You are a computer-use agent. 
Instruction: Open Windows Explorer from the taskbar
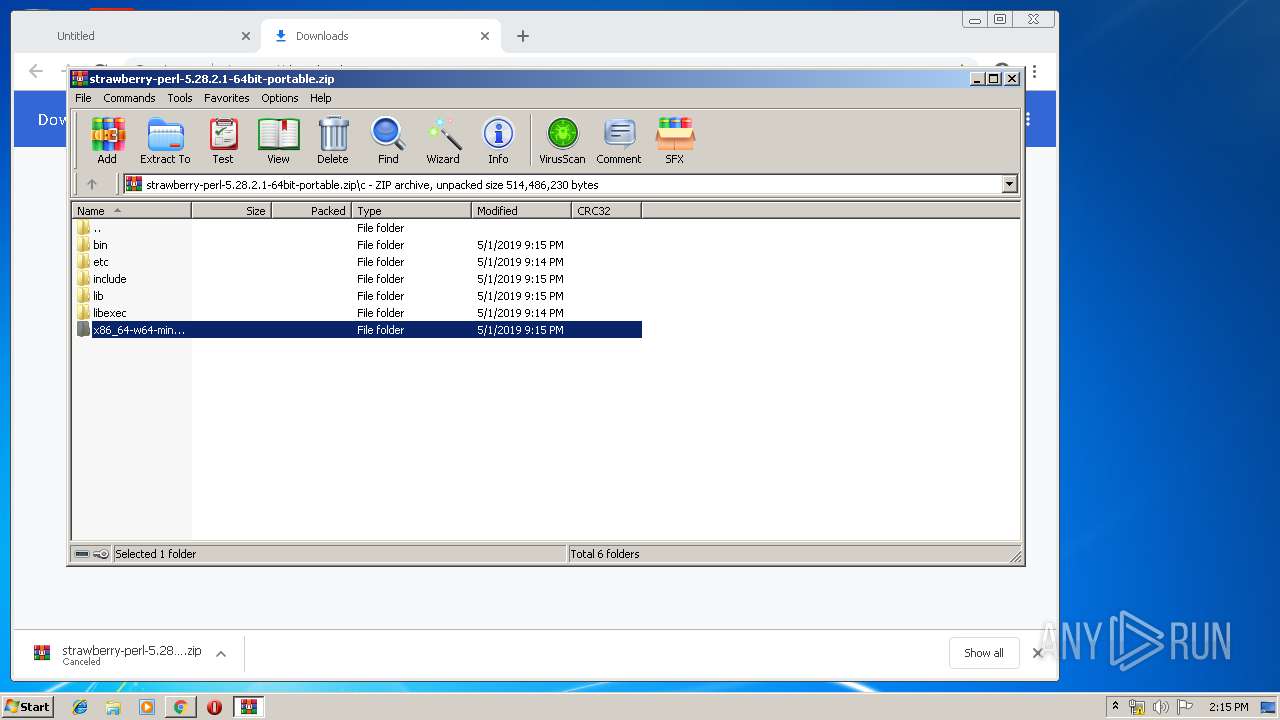[x=113, y=707]
